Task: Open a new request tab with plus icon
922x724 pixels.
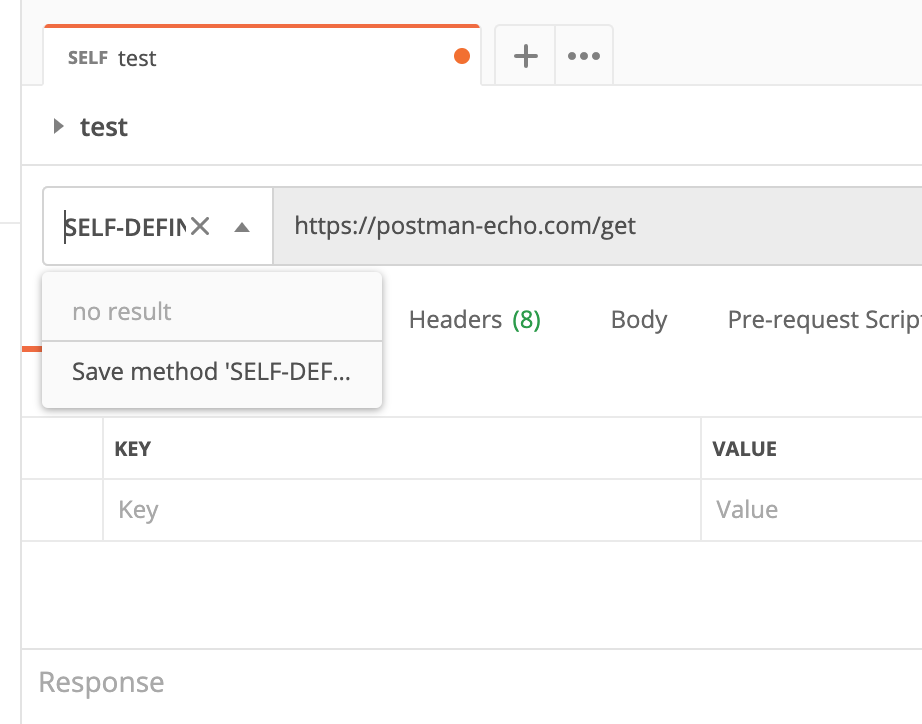Action: click(x=526, y=56)
